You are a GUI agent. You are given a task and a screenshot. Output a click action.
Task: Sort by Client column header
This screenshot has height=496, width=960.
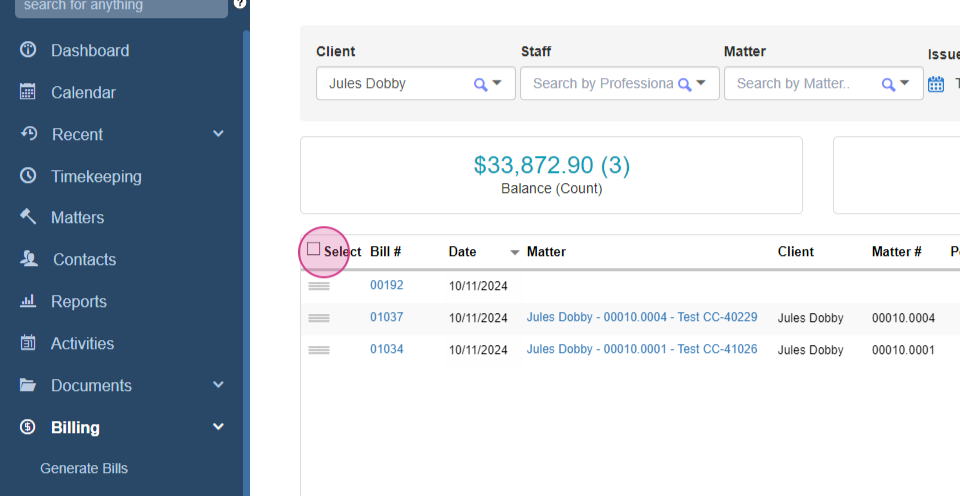coord(795,252)
